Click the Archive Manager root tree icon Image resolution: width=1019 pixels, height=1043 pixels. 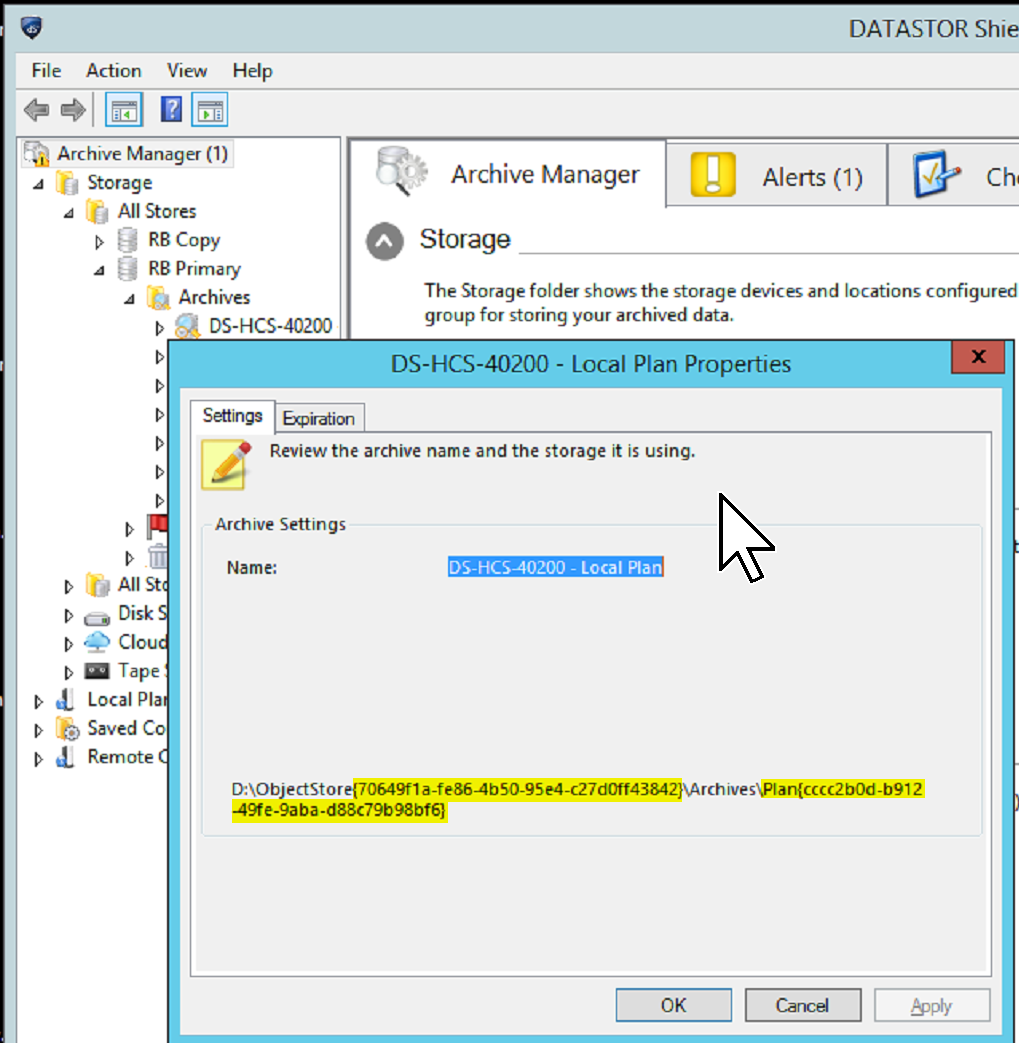tap(37, 154)
